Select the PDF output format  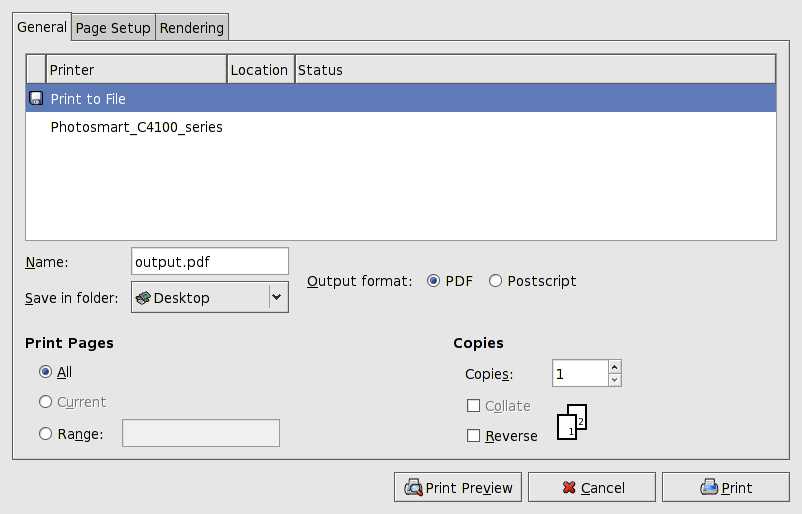434,281
